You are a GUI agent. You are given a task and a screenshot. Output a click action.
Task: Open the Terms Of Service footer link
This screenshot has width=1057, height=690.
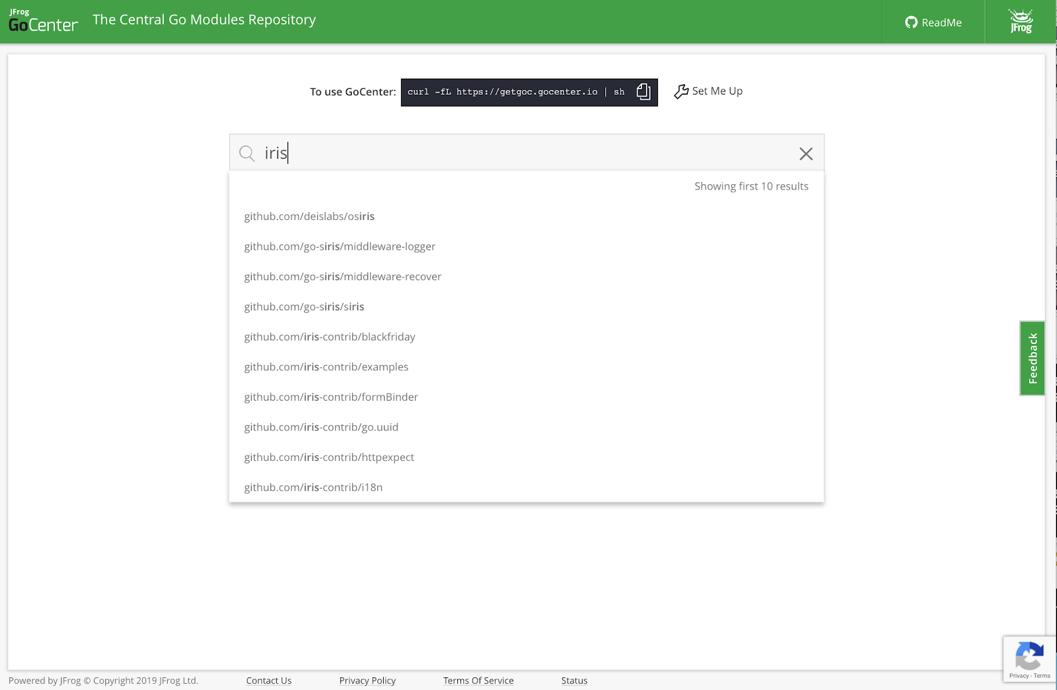[478, 681]
